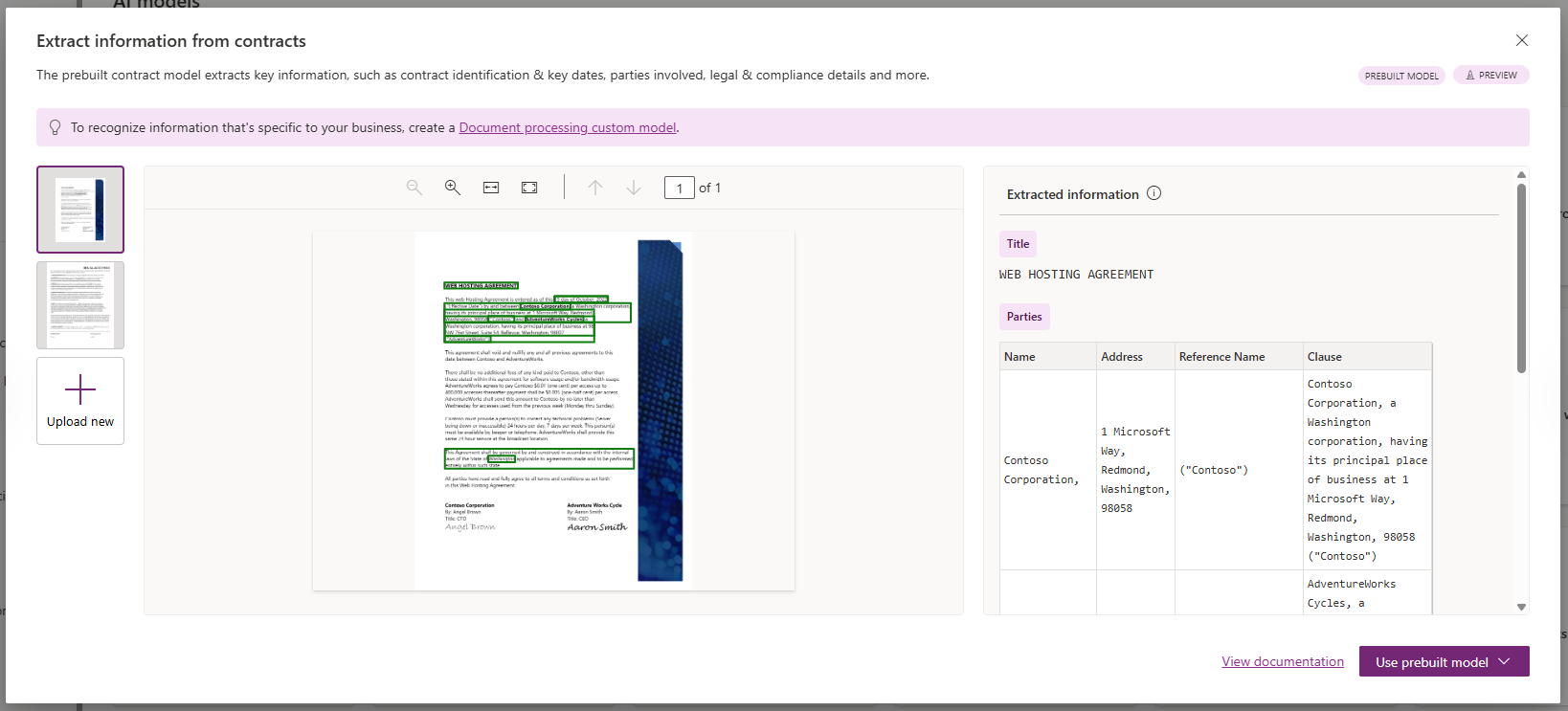This screenshot has height=711, width=1568.
Task: Open View documentation link
Action: click(1283, 661)
